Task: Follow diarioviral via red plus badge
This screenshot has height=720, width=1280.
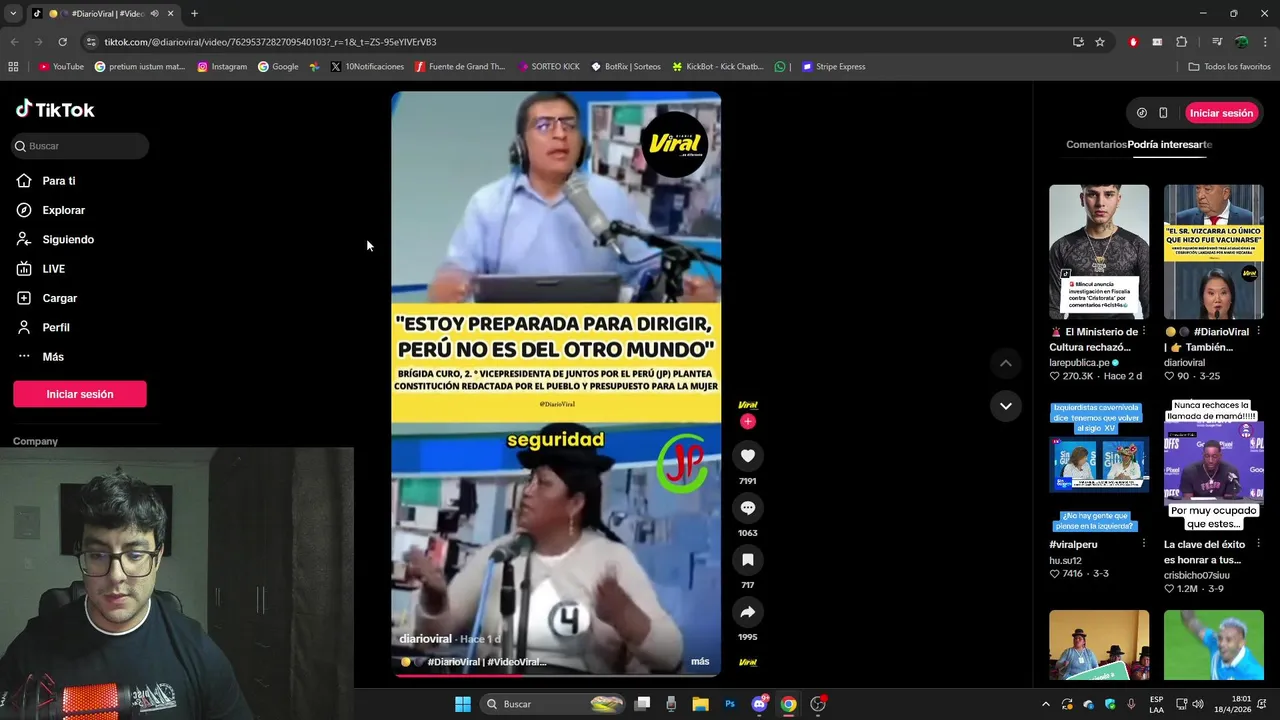Action: [x=747, y=421]
